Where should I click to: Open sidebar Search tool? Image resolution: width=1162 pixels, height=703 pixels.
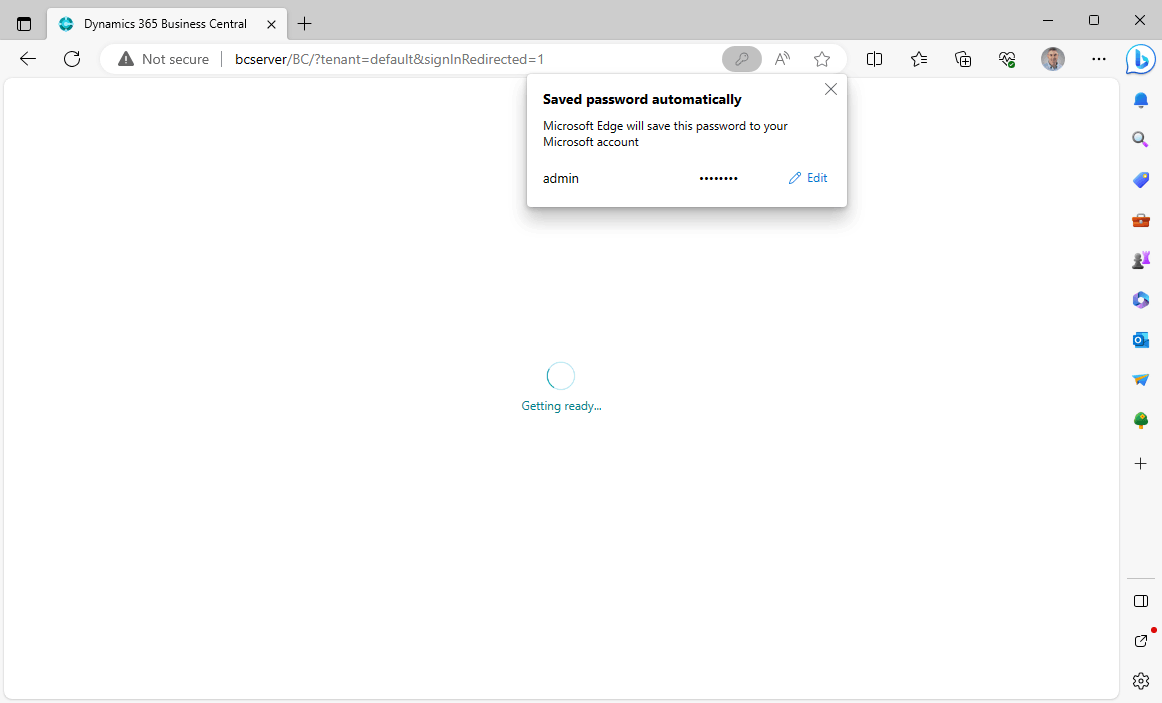click(1141, 139)
